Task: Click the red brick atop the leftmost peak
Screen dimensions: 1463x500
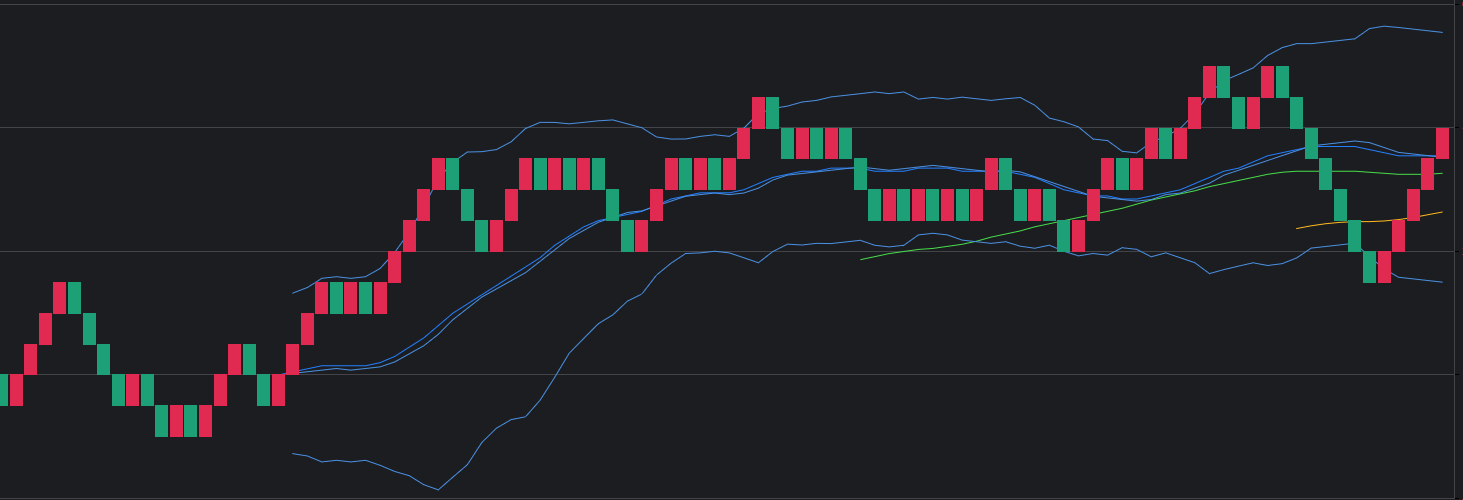Action: (x=60, y=298)
